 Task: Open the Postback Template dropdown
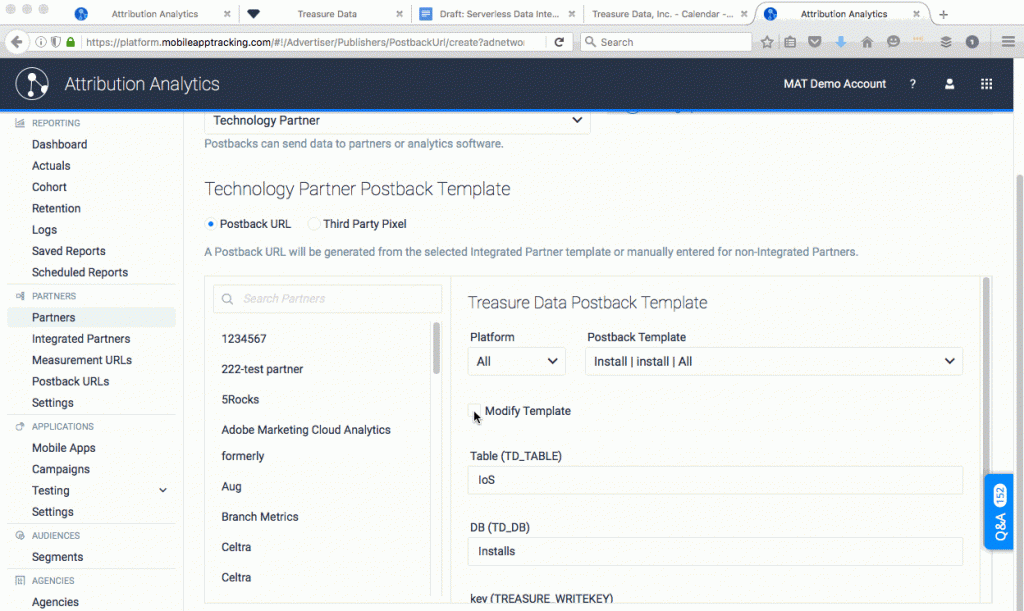pos(774,362)
